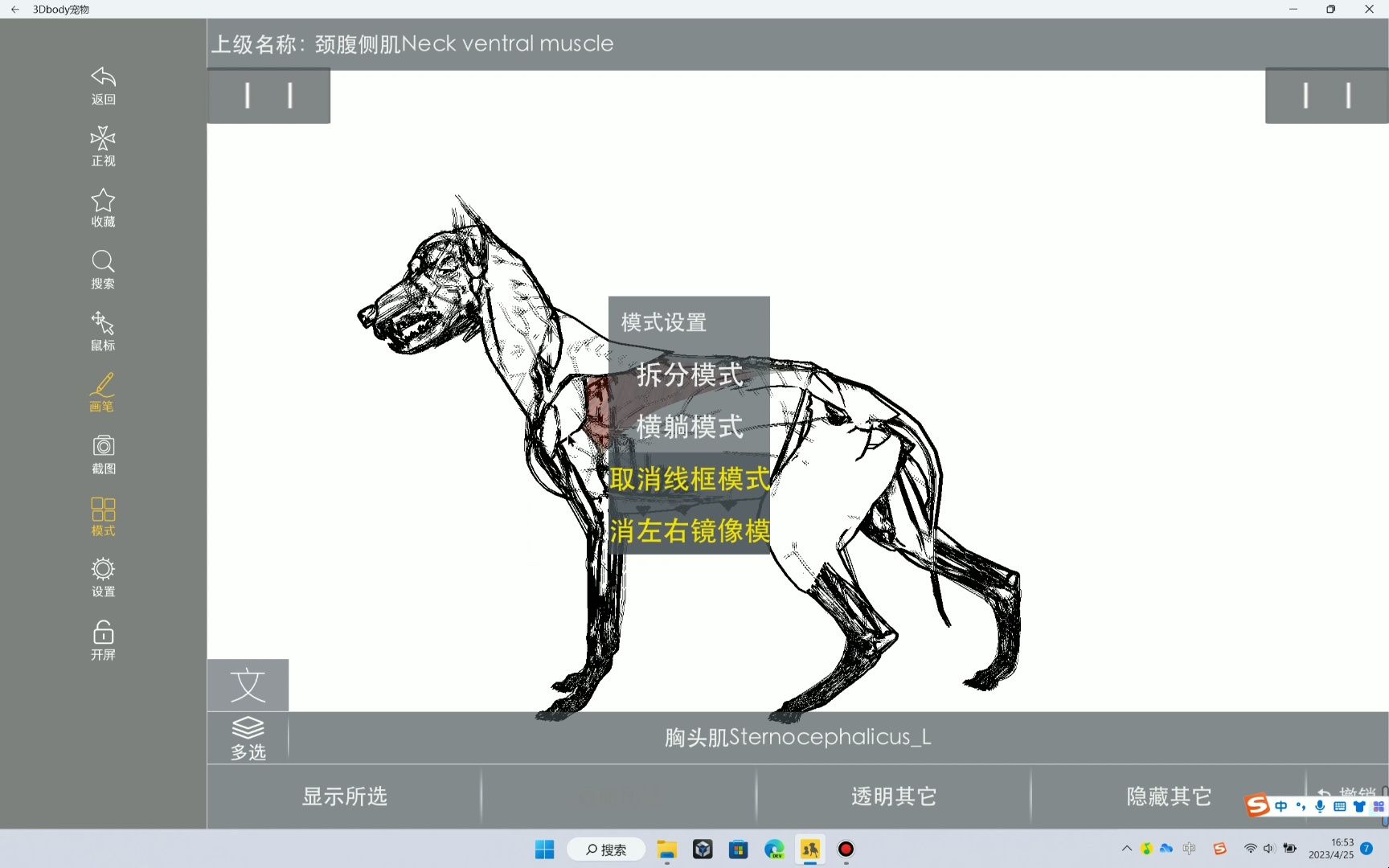The width and height of the screenshot is (1389, 868).
Task: Open the Sogou soft keyboard icon
Action: [x=1340, y=806]
